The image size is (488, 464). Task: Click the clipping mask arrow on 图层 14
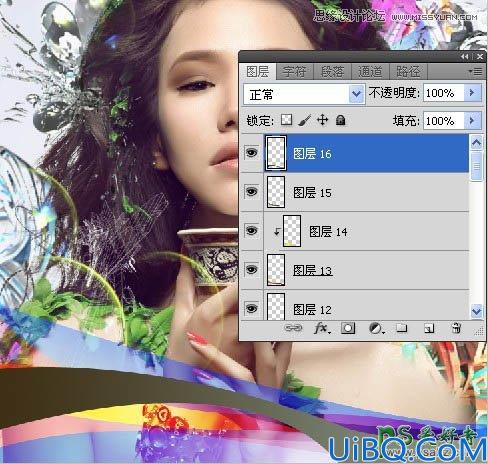[x=276, y=231]
